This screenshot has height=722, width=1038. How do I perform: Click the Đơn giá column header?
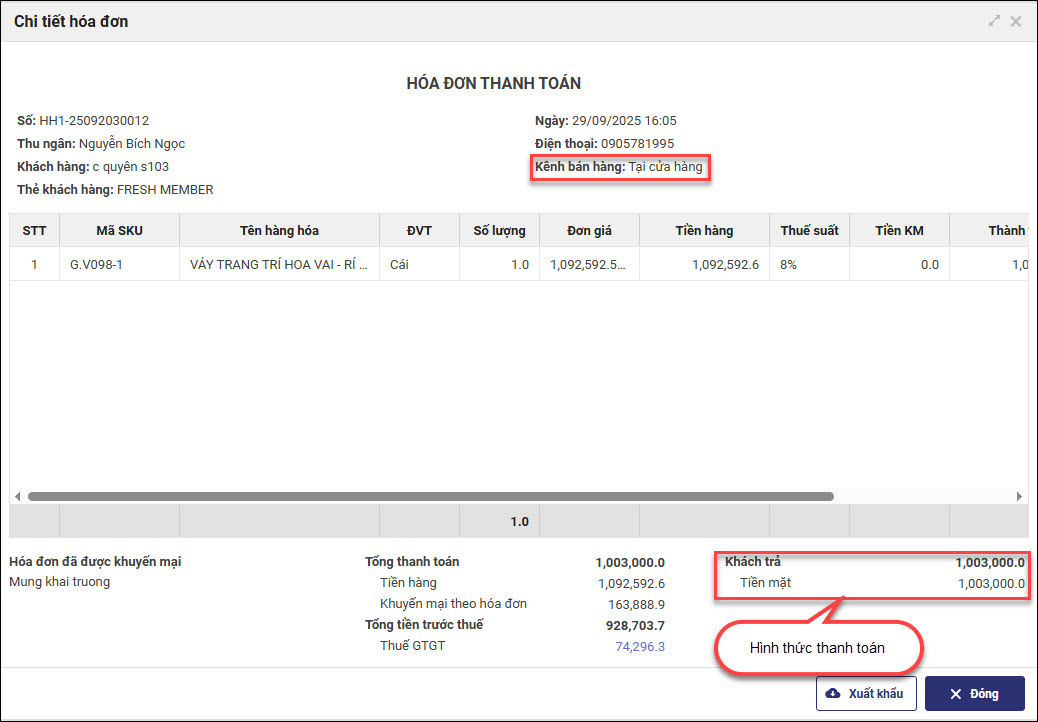pyautogui.click(x=589, y=231)
